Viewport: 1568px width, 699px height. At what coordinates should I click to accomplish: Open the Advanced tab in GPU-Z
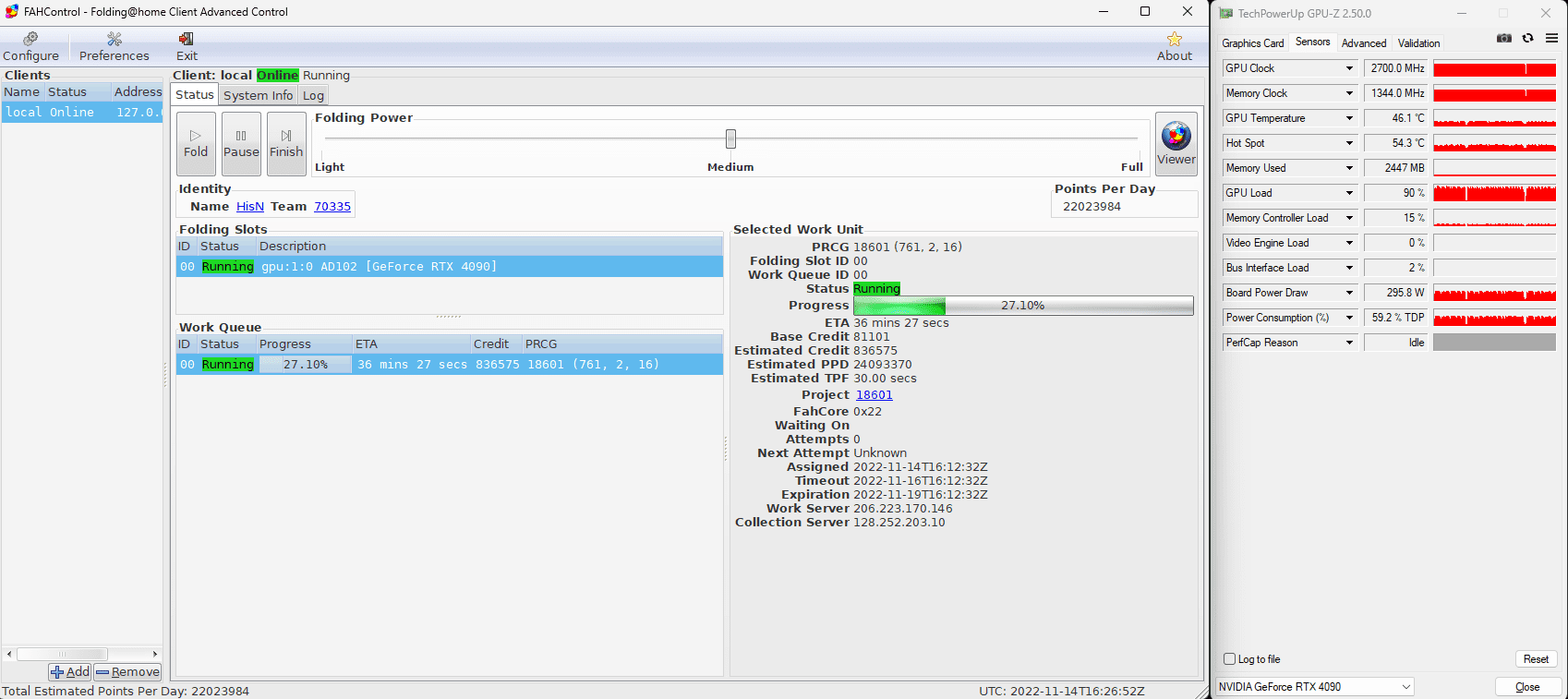coord(1364,43)
